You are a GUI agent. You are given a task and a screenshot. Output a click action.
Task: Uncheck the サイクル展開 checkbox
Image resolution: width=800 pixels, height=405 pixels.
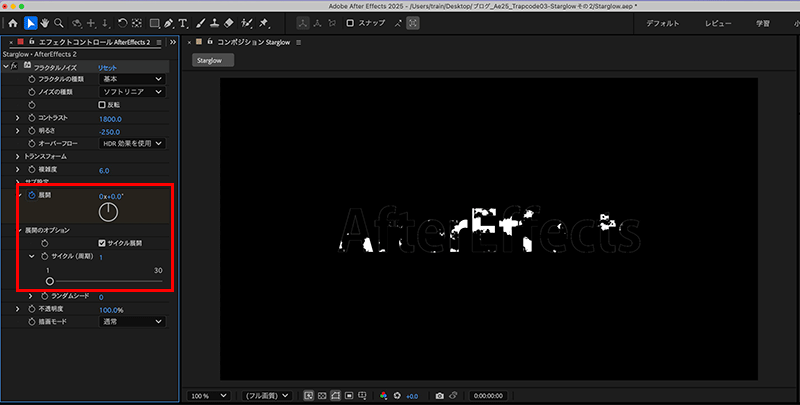click(102, 243)
